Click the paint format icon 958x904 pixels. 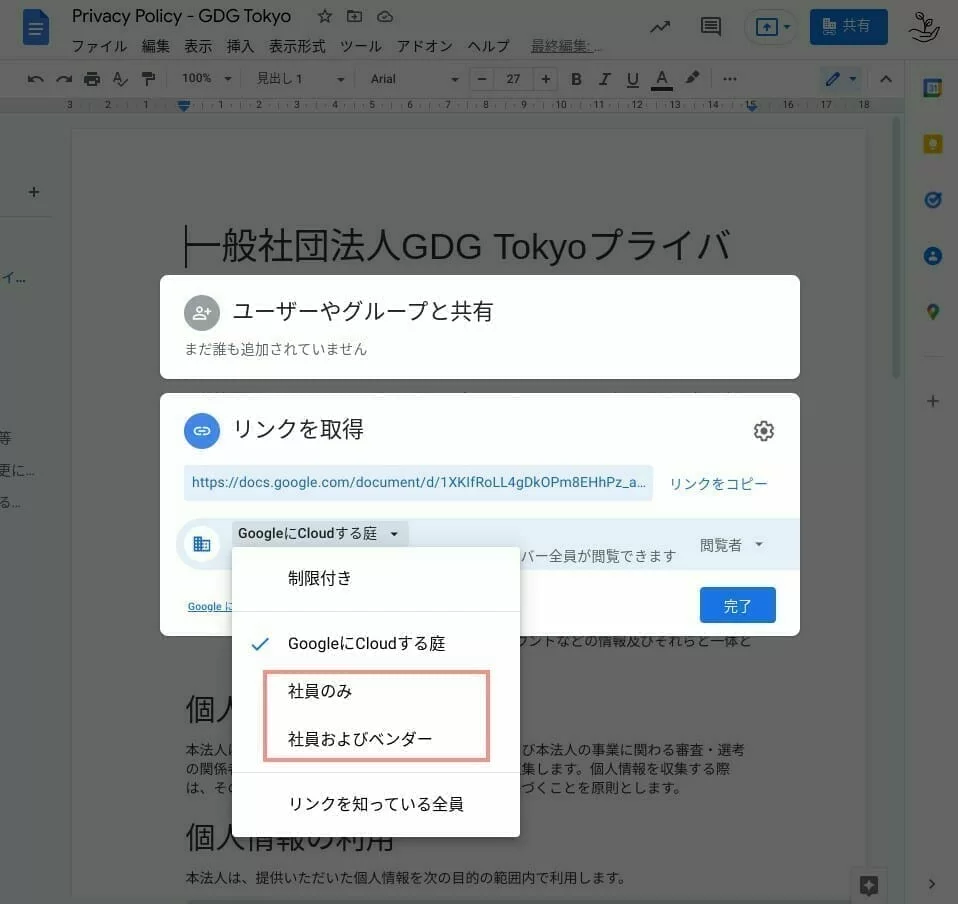[x=148, y=79]
